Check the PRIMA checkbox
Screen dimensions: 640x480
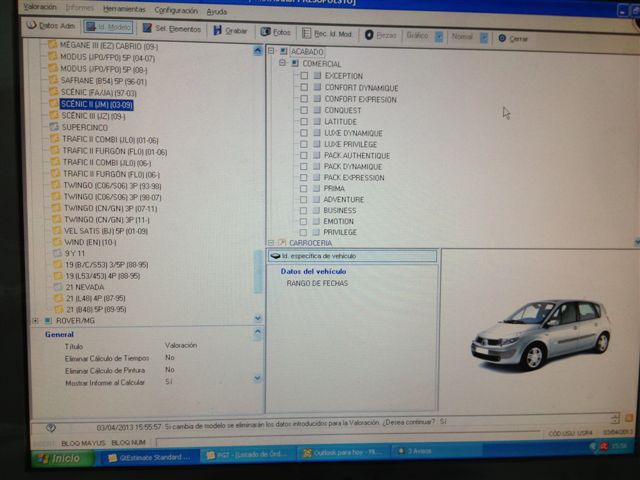pos(303,188)
